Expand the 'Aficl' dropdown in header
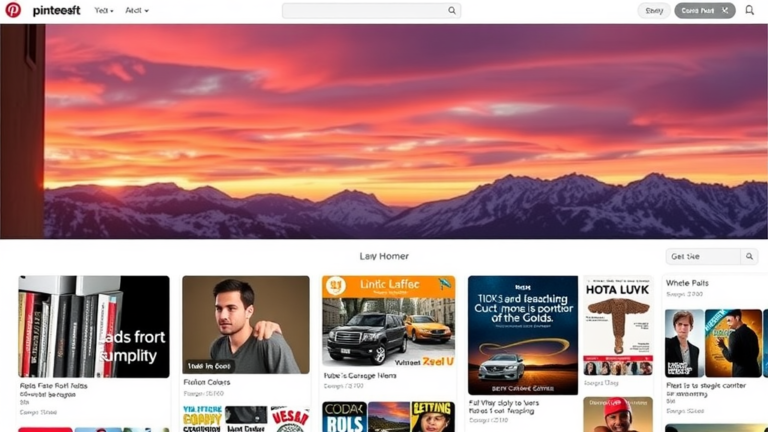The height and width of the screenshot is (432, 768). coord(137,11)
